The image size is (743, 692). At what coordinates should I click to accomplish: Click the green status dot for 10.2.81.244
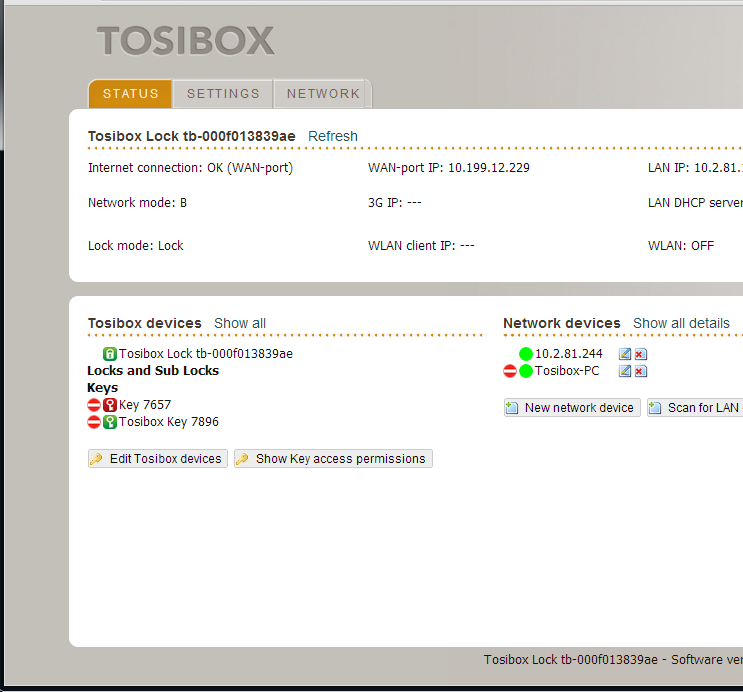(x=526, y=354)
